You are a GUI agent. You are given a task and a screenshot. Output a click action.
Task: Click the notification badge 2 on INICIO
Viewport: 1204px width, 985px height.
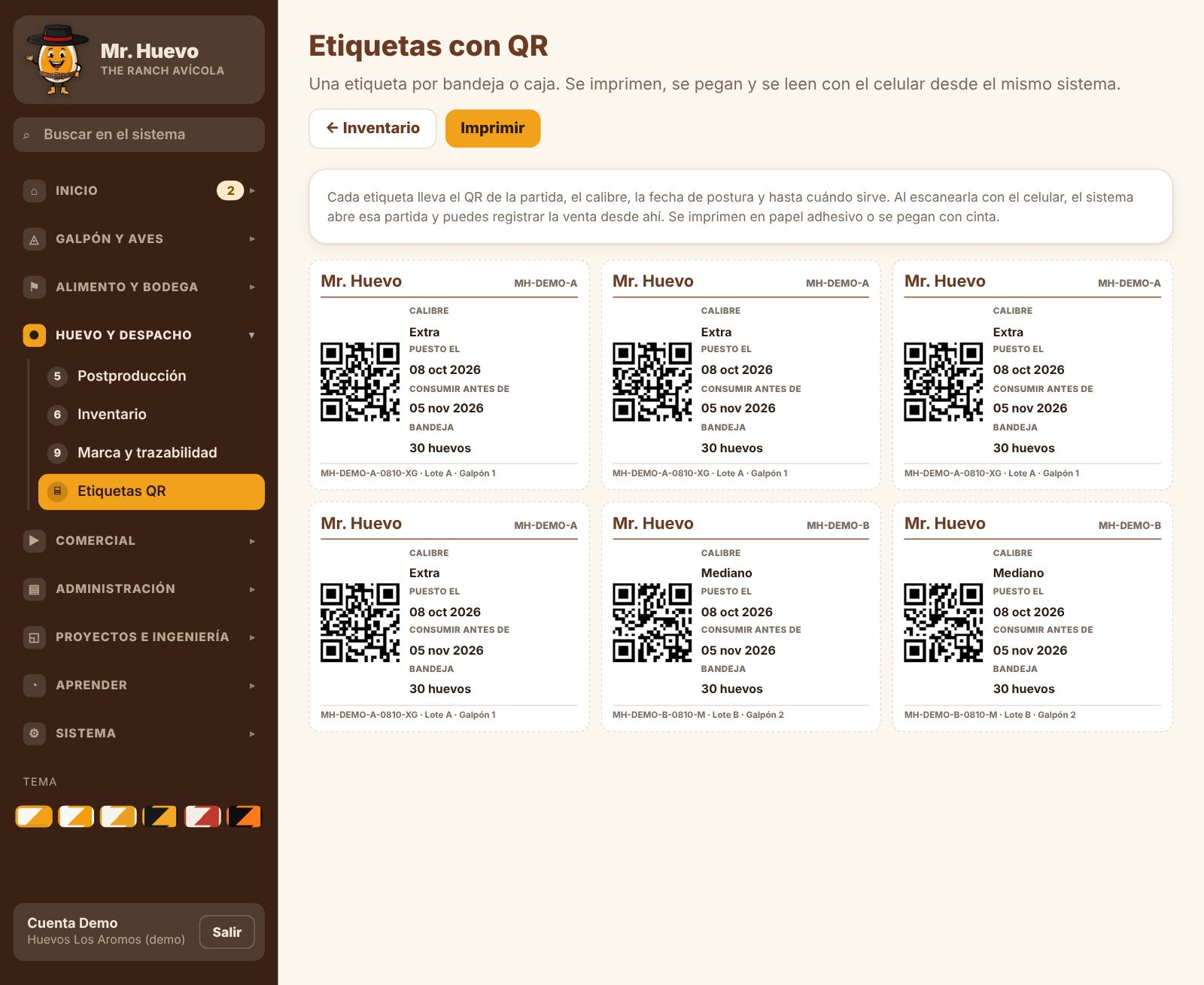230,191
